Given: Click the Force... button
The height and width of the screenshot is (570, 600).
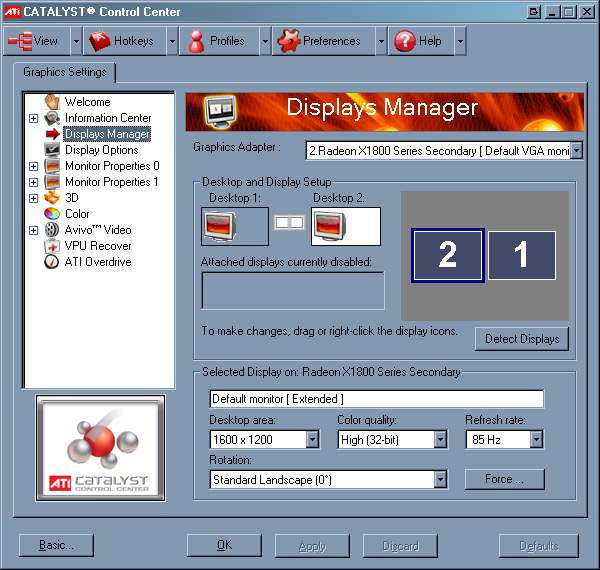Looking at the screenshot, I should pyautogui.click(x=504, y=479).
